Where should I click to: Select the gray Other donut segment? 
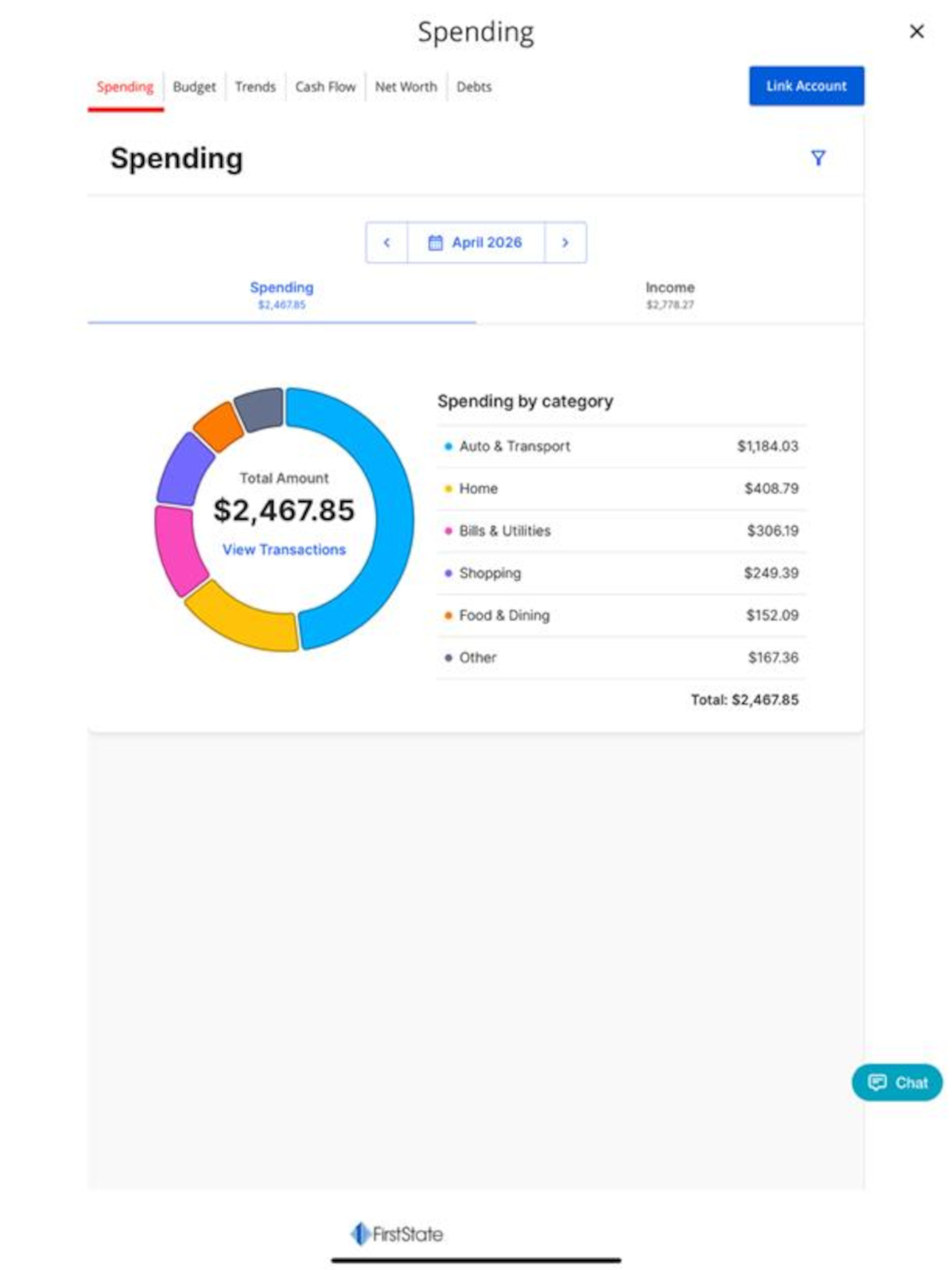click(260, 409)
